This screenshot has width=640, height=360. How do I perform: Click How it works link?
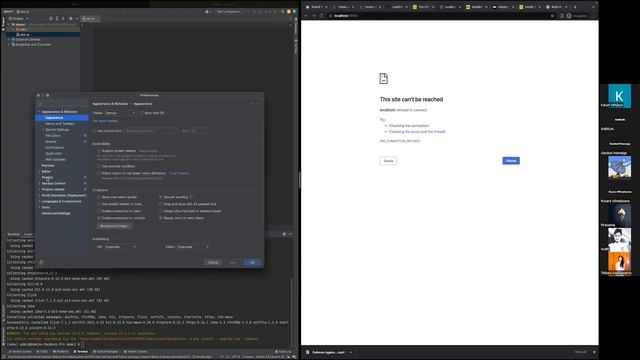point(179,173)
